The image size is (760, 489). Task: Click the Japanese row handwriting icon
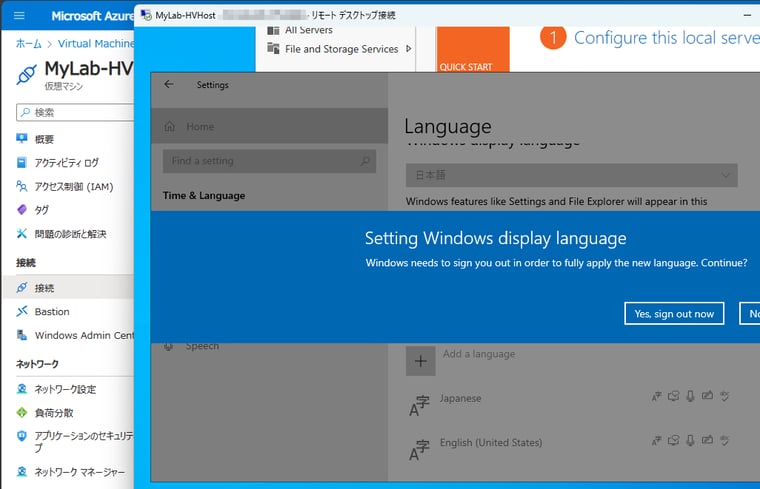click(707, 396)
